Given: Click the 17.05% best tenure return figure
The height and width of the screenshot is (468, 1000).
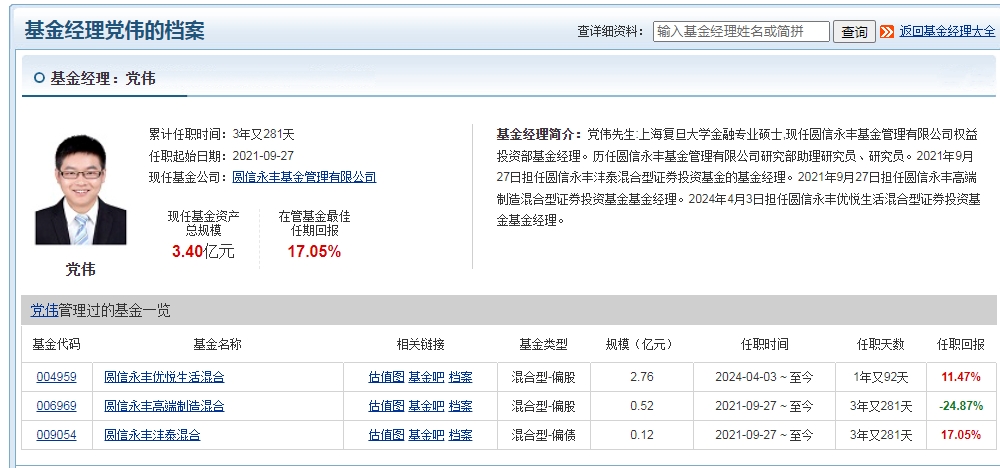Looking at the screenshot, I should (314, 251).
